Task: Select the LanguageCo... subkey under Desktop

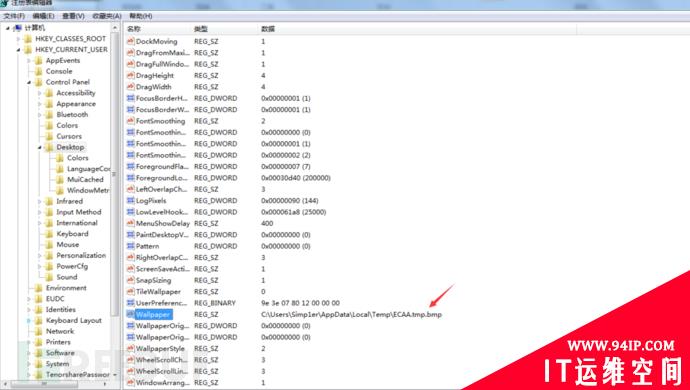Action: (88, 169)
